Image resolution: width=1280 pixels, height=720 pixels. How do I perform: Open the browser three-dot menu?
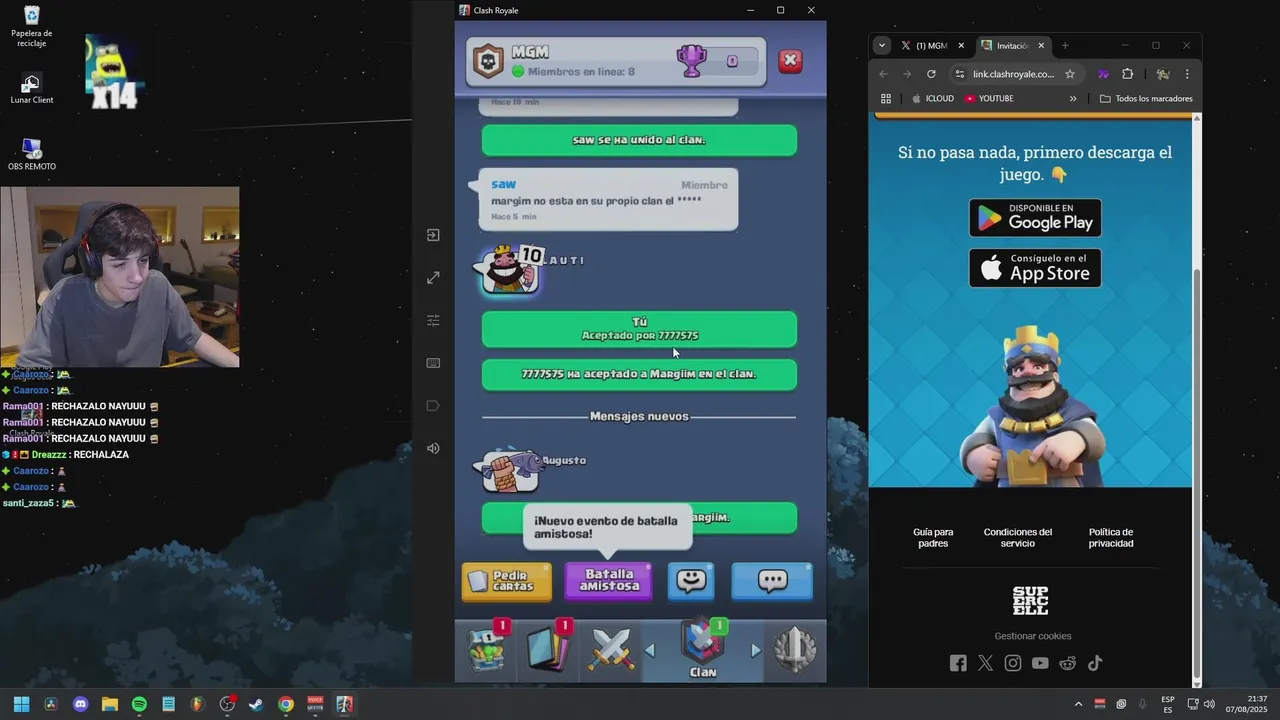point(1187,74)
